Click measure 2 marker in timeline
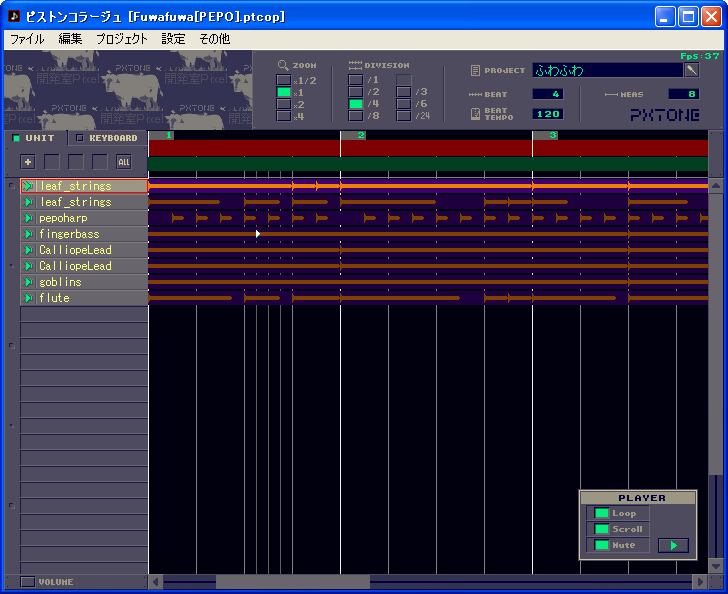728x594 pixels. 353,135
